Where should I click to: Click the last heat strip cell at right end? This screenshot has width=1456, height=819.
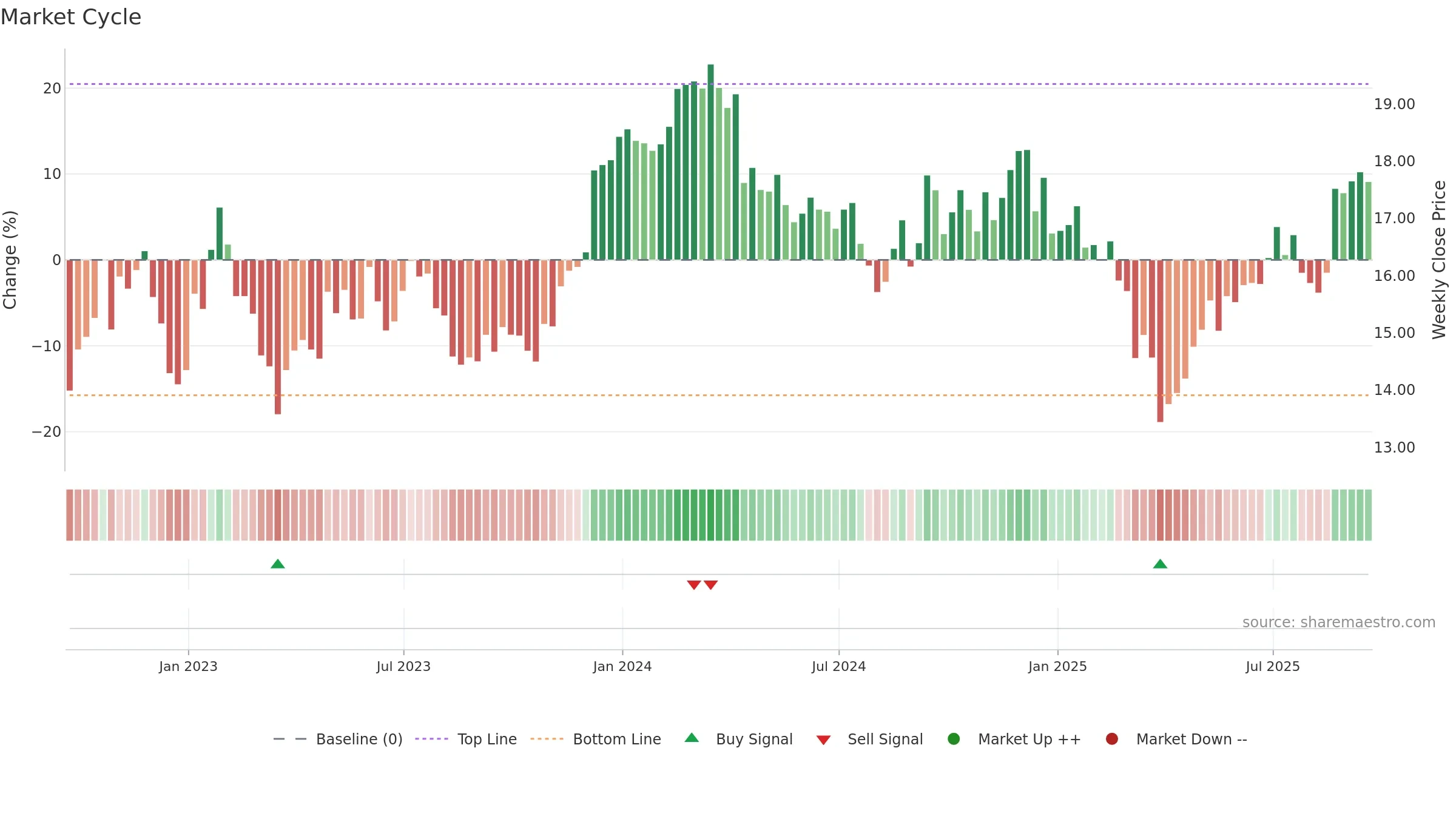pos(1368,515)
